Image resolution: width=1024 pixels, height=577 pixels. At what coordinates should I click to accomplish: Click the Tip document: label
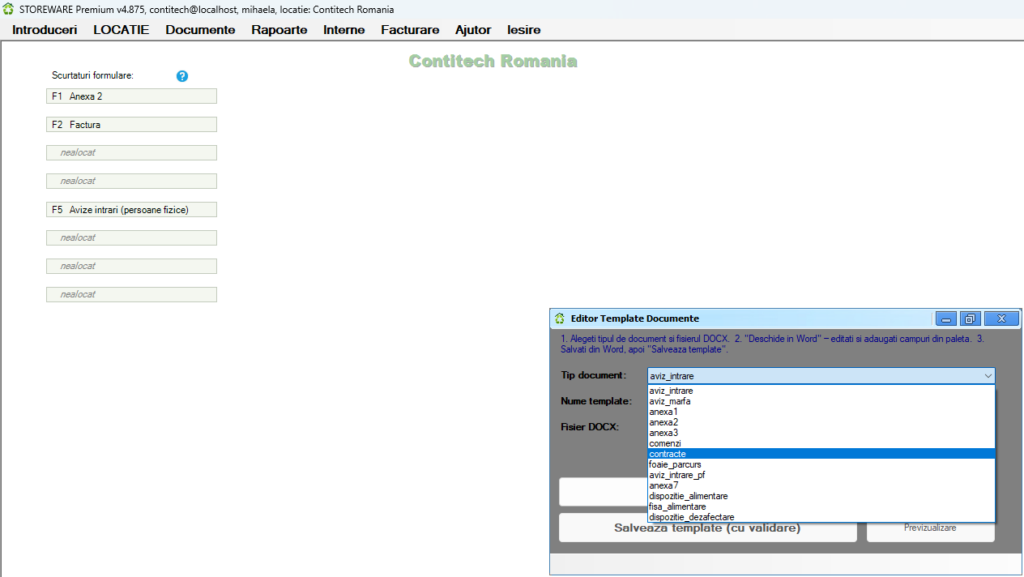click(x=593, y=375)
